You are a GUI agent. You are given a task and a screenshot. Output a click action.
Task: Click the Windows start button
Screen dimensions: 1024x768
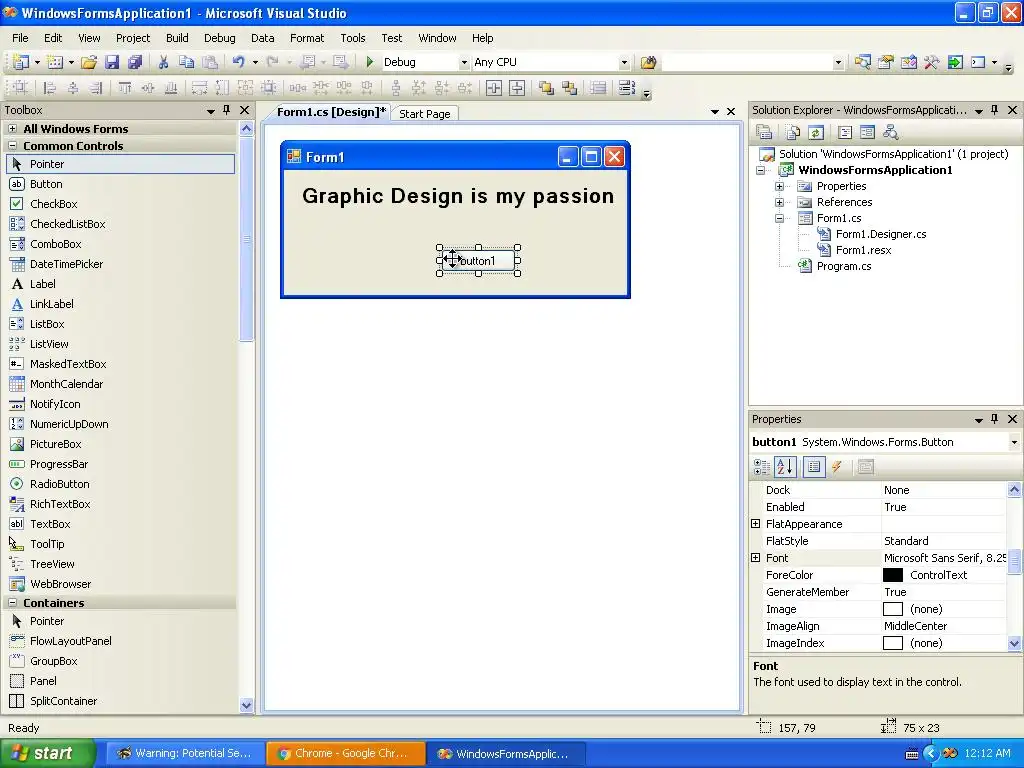(47, 753)
